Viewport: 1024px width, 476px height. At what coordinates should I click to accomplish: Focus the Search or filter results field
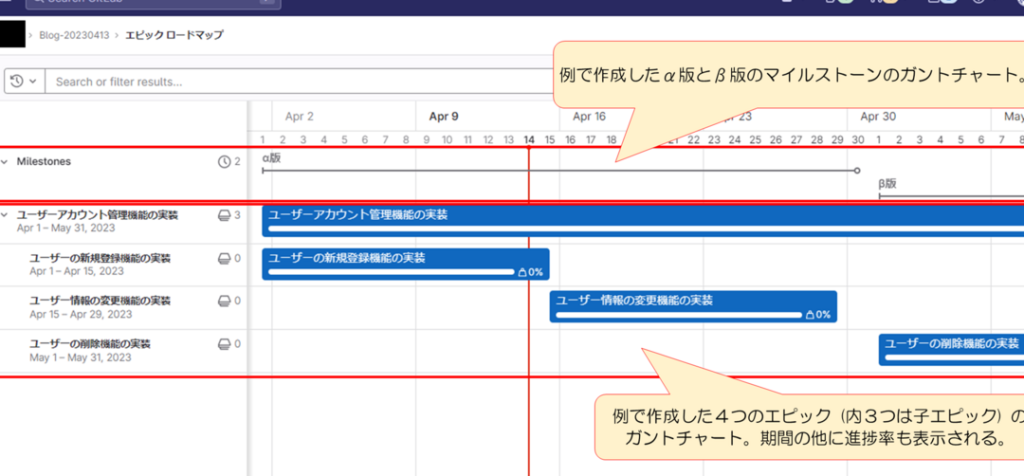click(300, 82)
